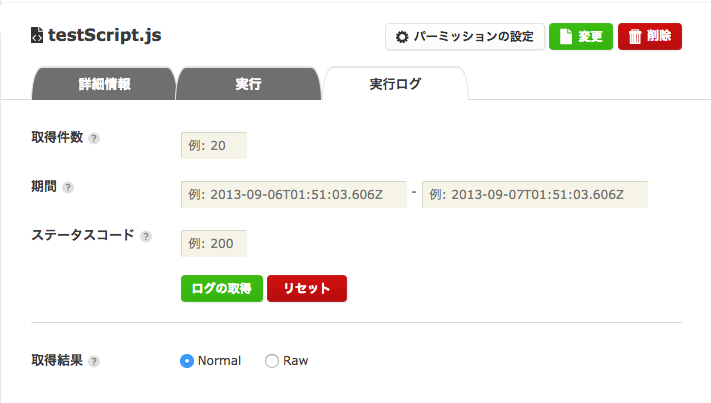Screen dimensions: 711x403
Task: Click the gear icon for permission settings
Action: click(402, 37)
